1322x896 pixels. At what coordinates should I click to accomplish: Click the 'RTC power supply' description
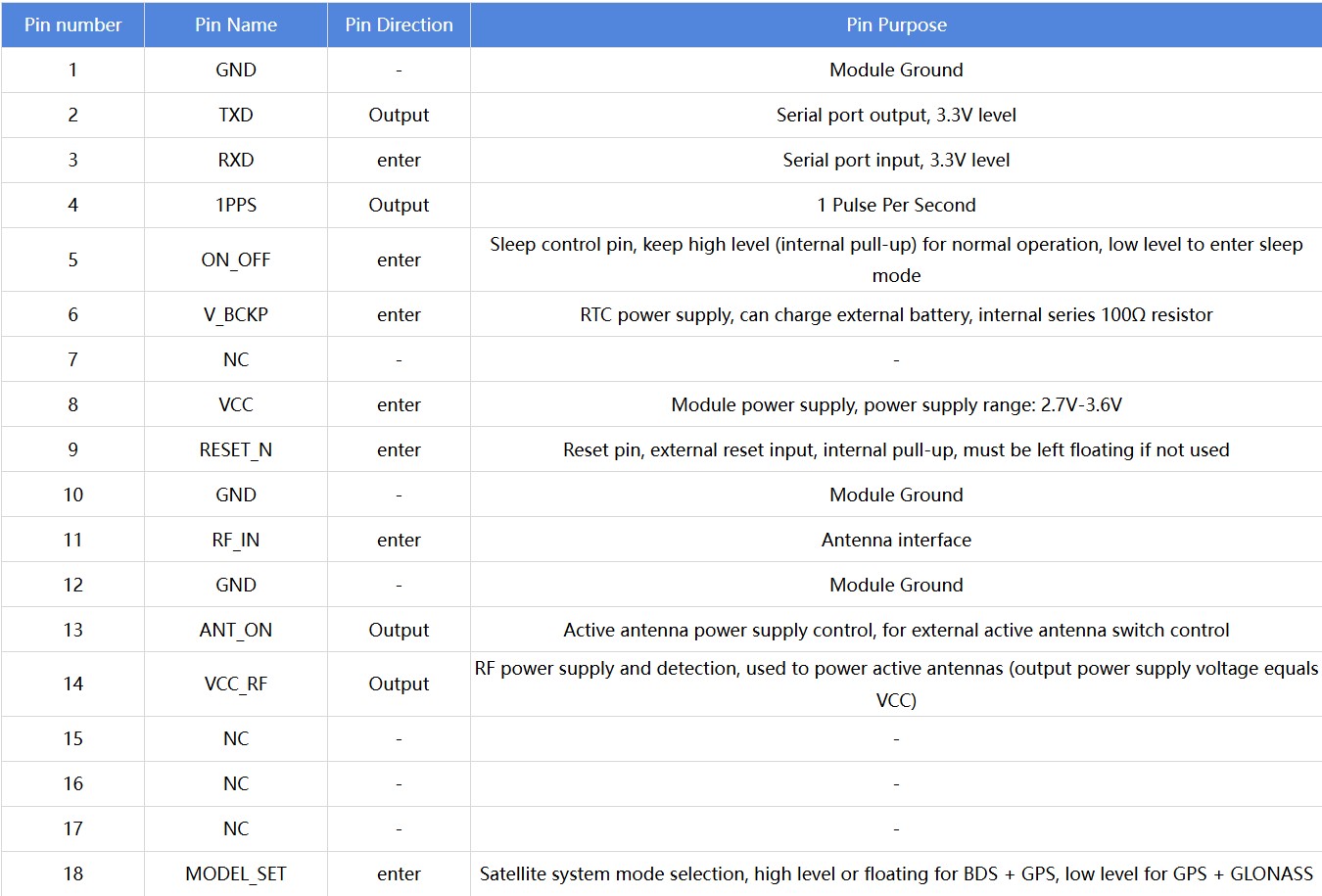(896, 314)
